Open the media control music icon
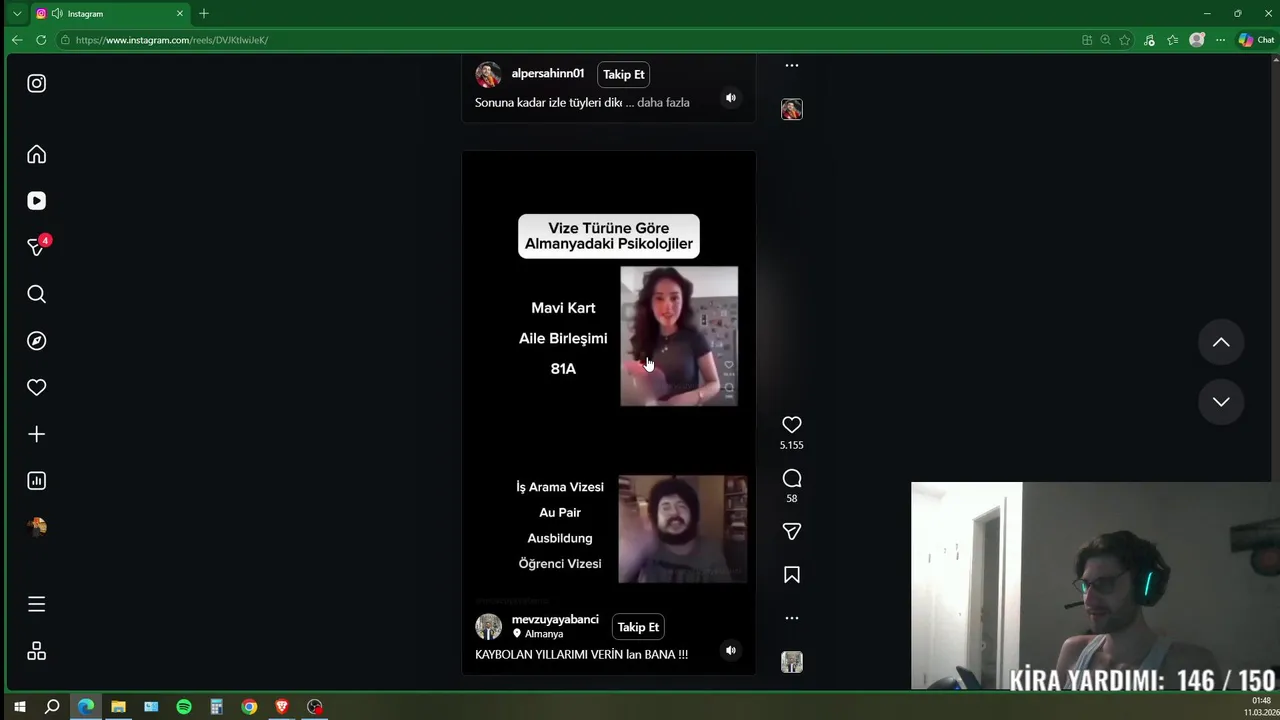The image size is (1280, 720). pyautogui.click(x=1149, y=40)
